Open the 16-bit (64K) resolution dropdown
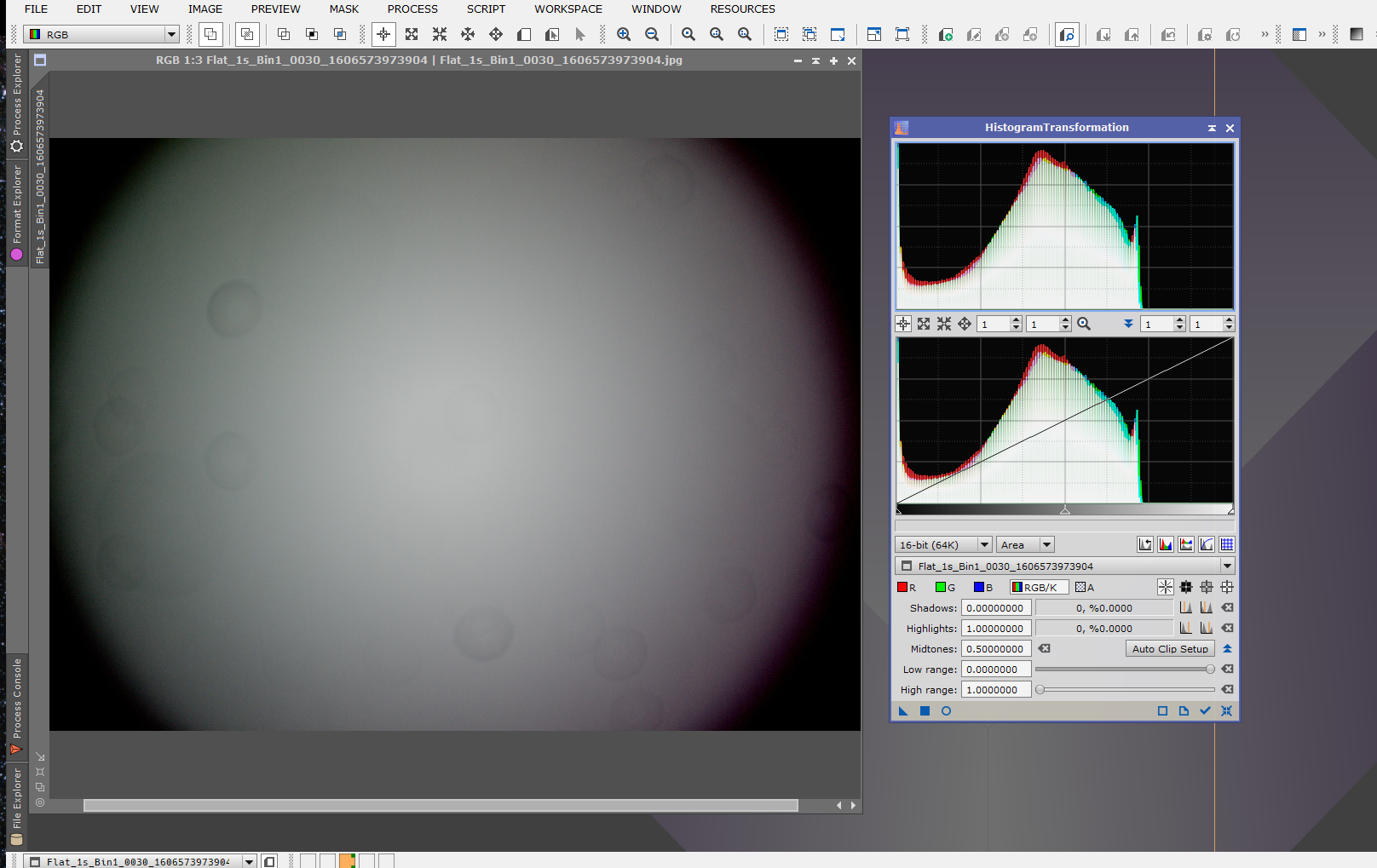 coord(984,544)
